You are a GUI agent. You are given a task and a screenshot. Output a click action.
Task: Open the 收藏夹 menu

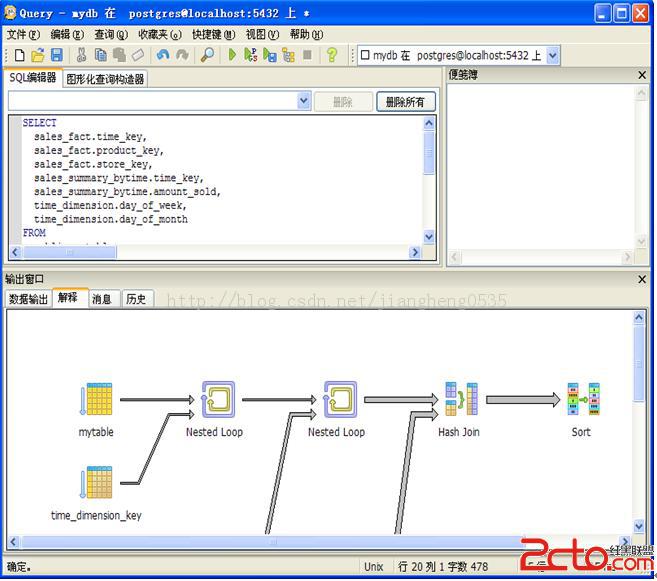click(x=160, y=34)
